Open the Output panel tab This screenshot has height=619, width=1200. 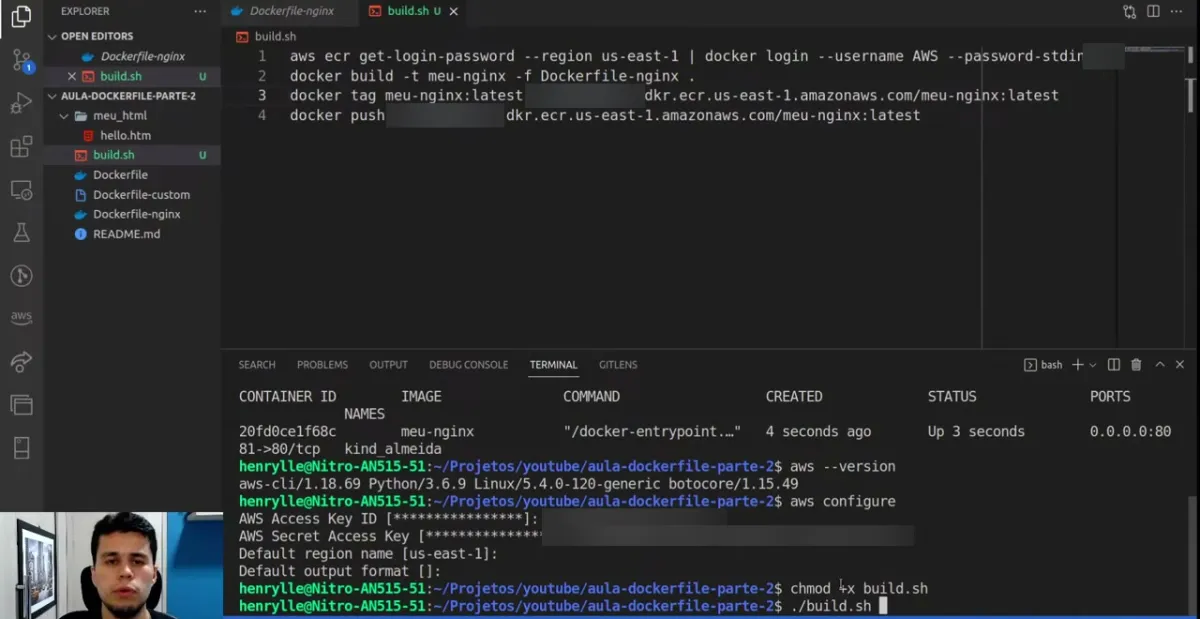[388, 365]
